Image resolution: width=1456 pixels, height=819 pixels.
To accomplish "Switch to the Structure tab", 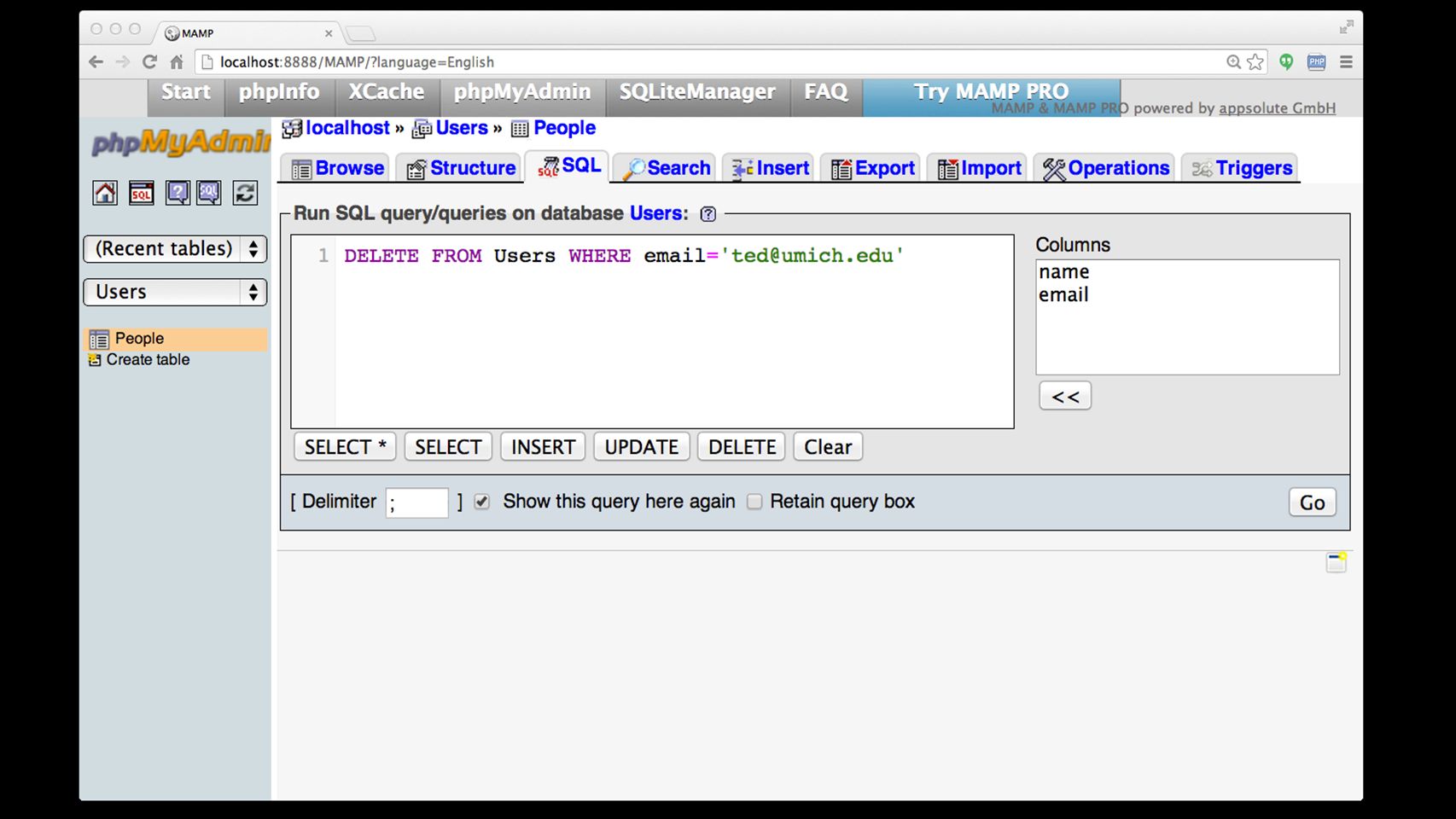I will click(x=460, y=168).
